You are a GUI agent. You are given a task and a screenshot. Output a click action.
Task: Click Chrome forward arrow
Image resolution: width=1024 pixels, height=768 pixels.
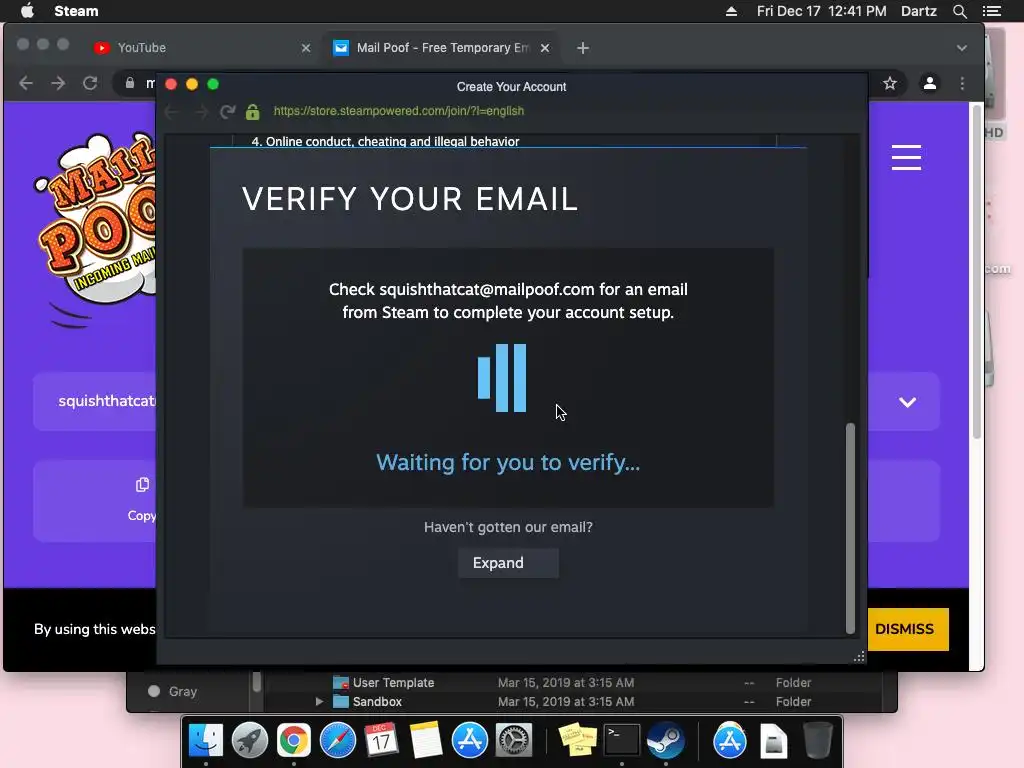(x=58, y=83)
